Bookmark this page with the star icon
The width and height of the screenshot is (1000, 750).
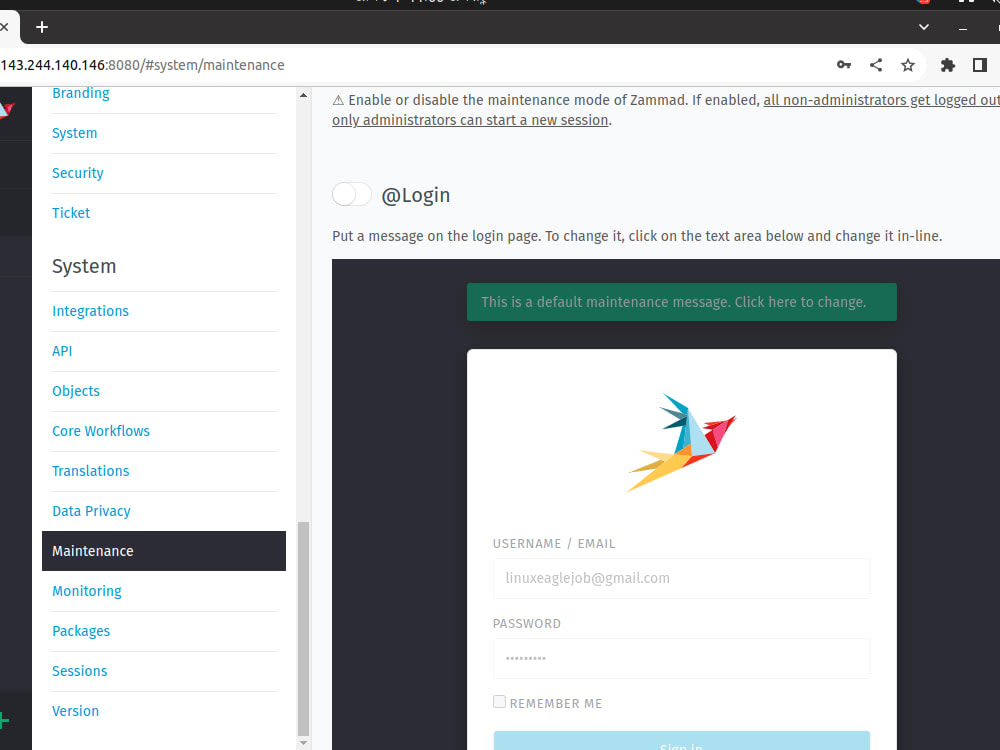point(908,64)
